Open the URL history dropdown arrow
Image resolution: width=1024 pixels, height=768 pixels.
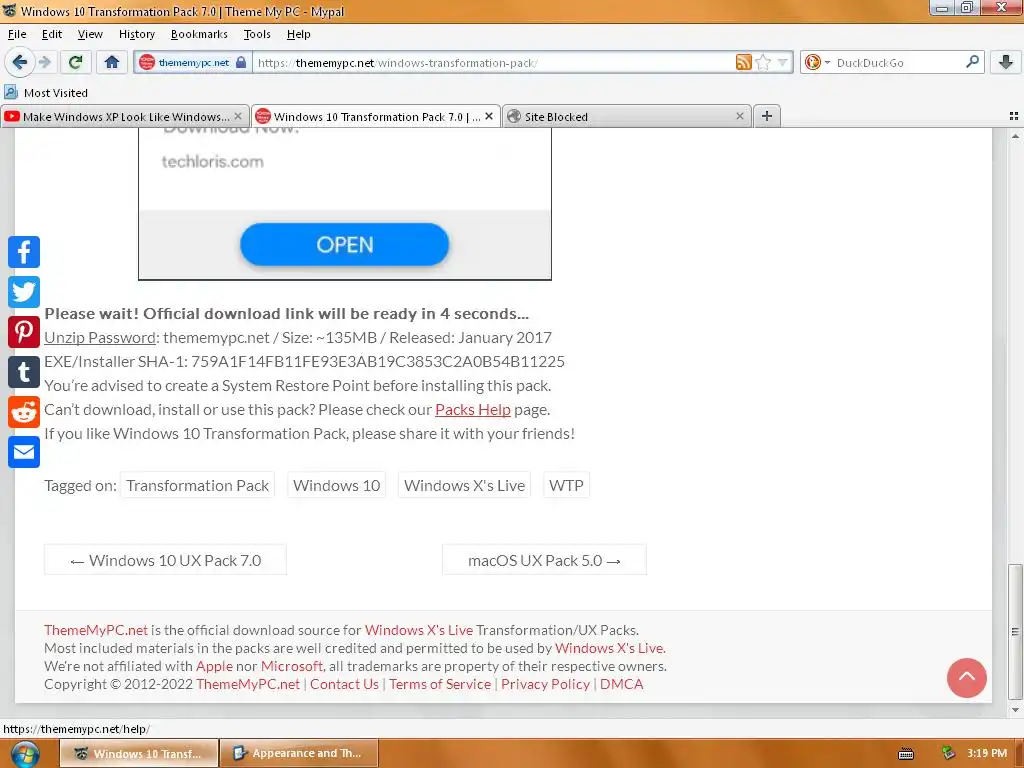782,62
